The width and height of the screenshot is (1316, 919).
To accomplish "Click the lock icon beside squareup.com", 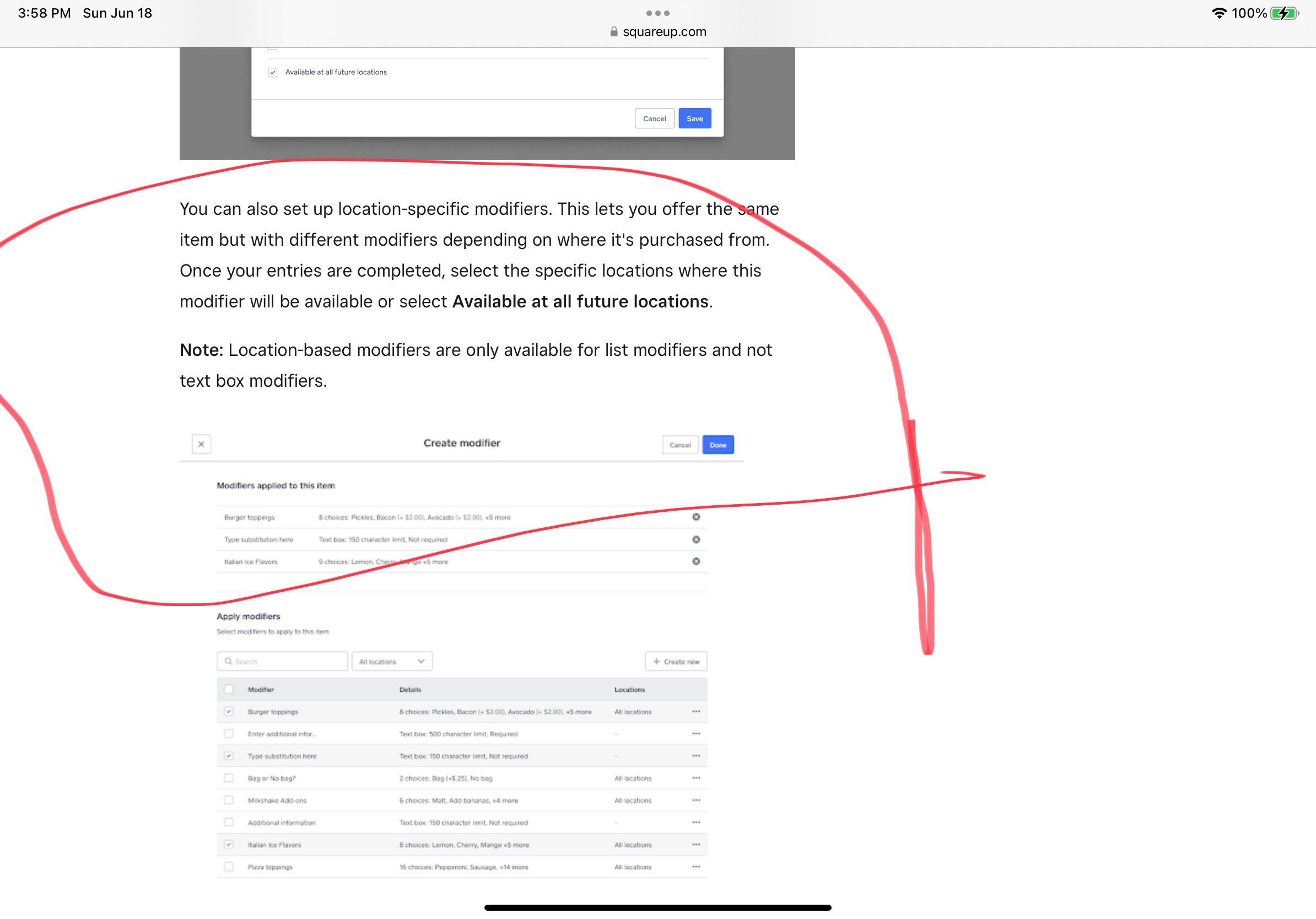I will pyautogui.click(x=614, y=32).
